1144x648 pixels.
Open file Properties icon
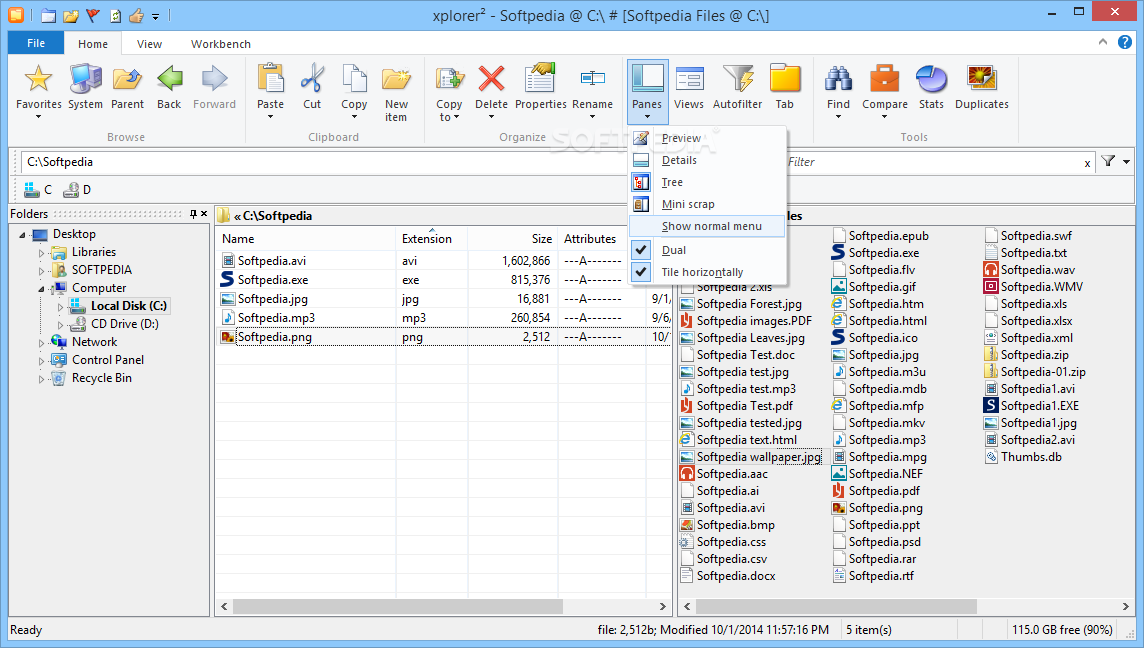tap(541, 79)
